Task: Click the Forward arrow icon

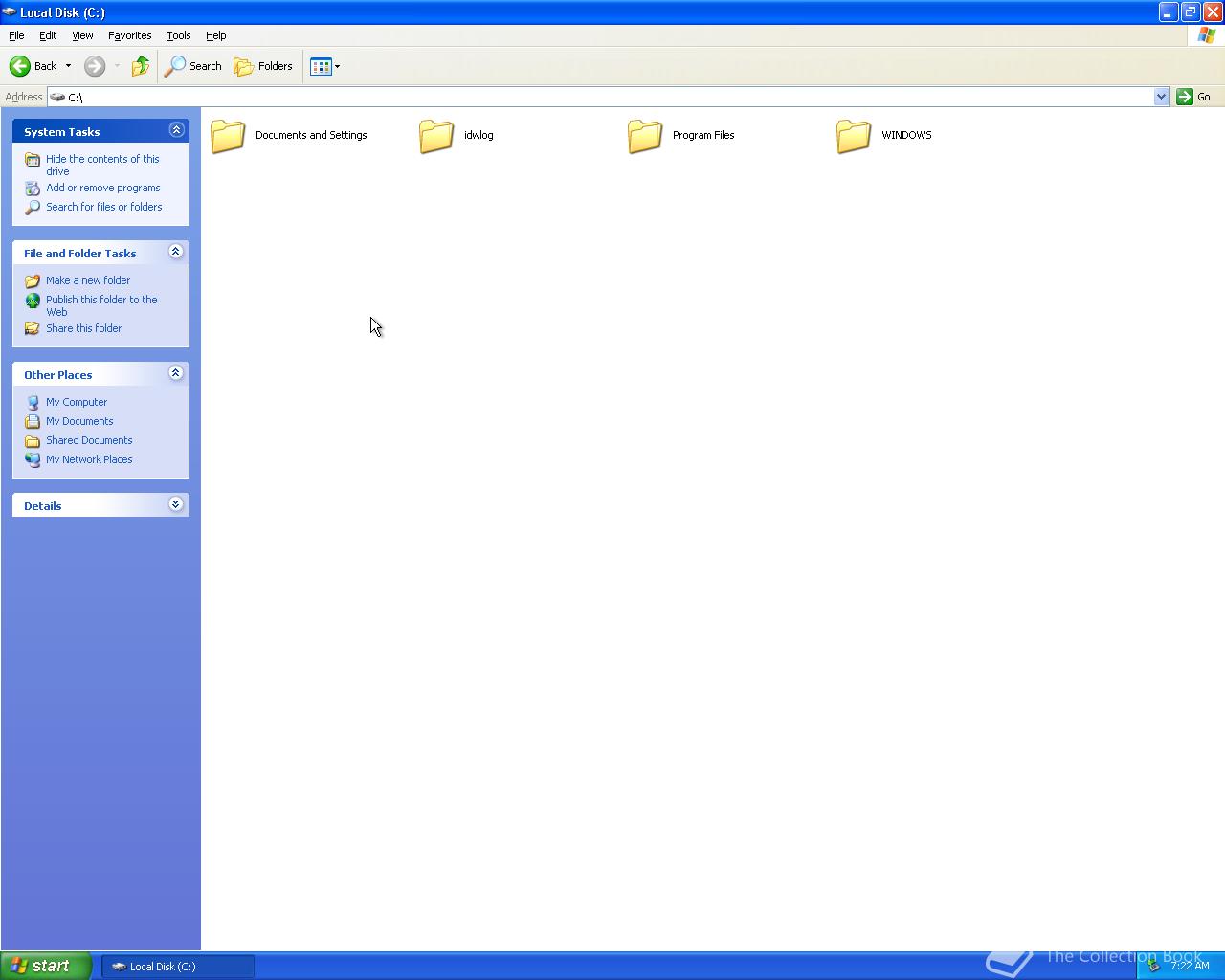Action: pyautogui.click(x=95, y=66)
